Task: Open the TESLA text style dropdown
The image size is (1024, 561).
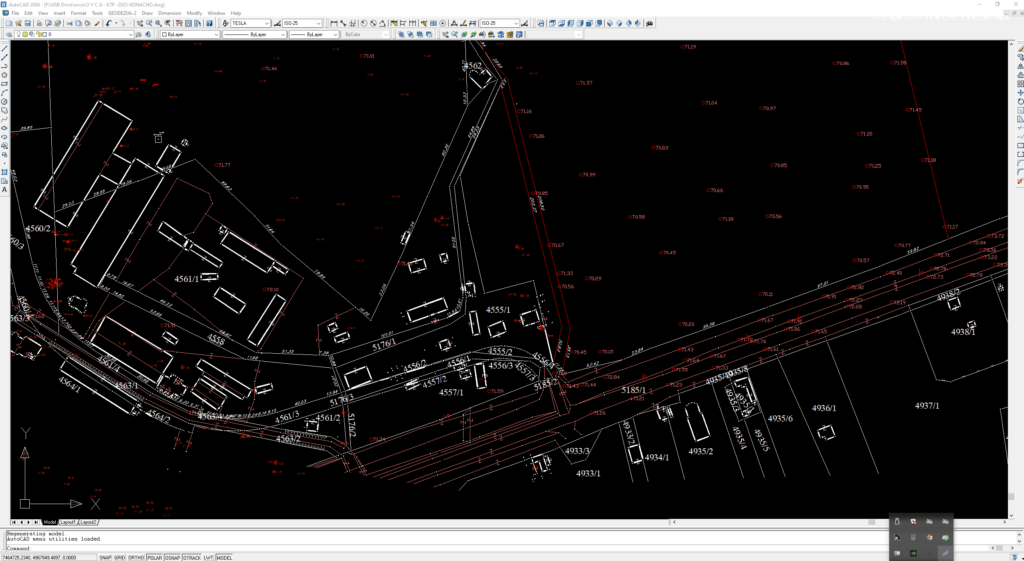Action: tap(250, 22)
